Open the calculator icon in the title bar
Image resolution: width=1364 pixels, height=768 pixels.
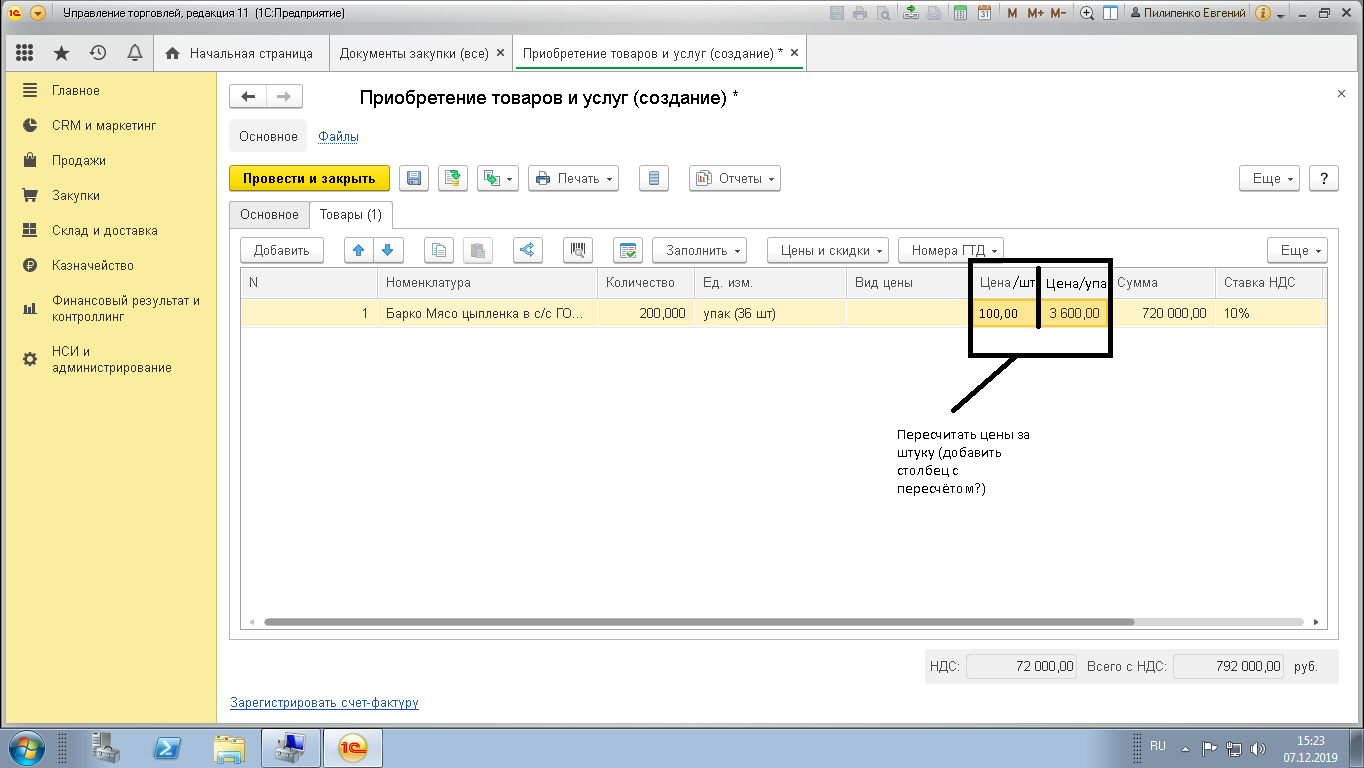960,13
